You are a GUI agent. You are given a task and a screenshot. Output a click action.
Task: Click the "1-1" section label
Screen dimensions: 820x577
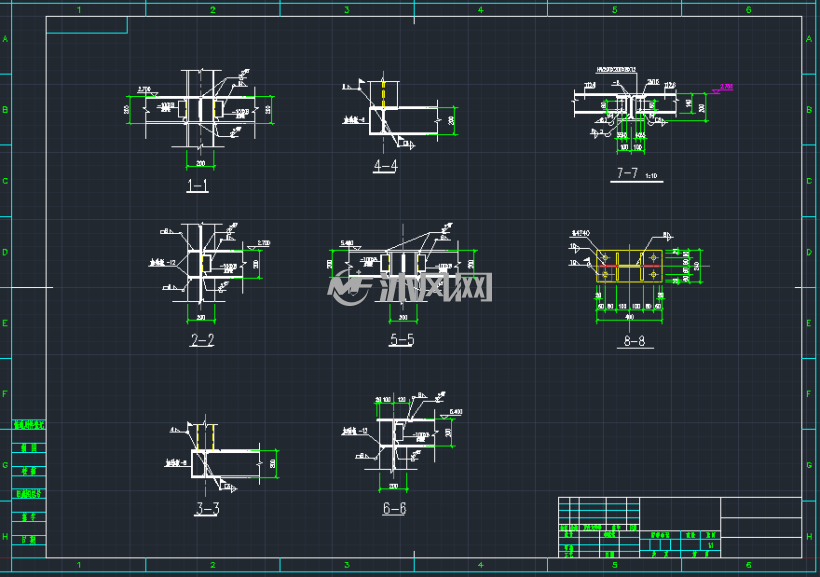point(198,186)
